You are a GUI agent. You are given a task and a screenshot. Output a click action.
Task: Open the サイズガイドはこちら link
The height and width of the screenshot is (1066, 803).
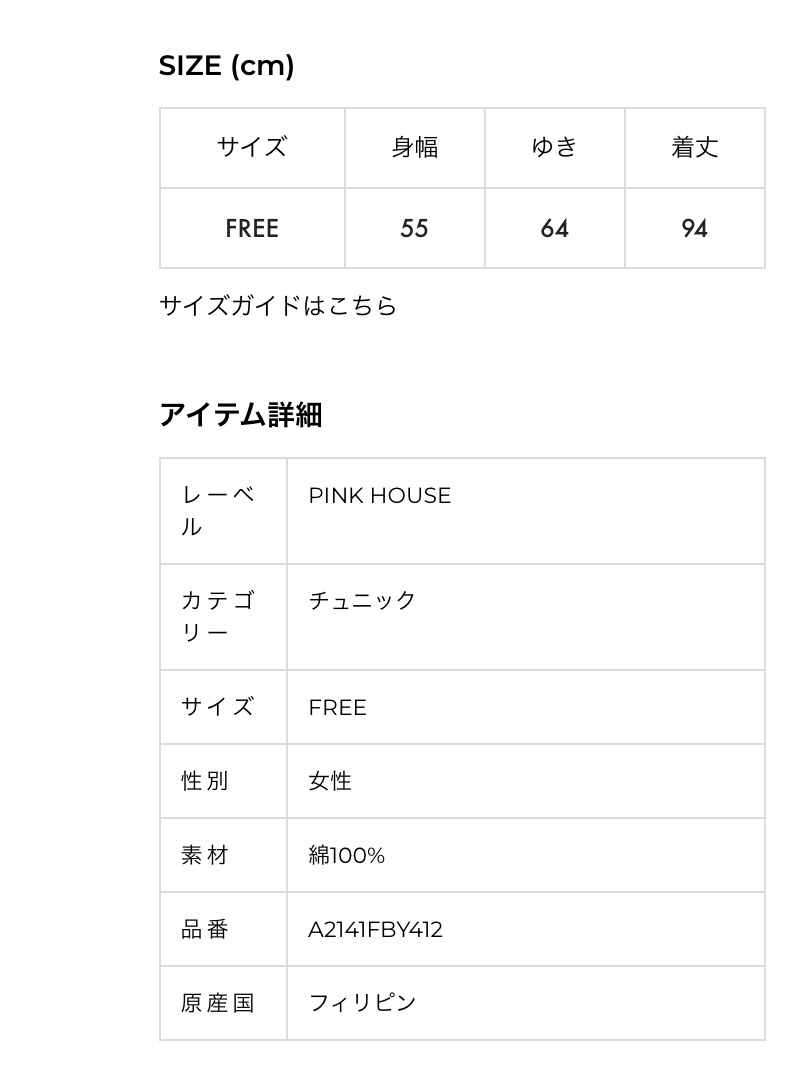pyautogui.click(x=278, y=305)
